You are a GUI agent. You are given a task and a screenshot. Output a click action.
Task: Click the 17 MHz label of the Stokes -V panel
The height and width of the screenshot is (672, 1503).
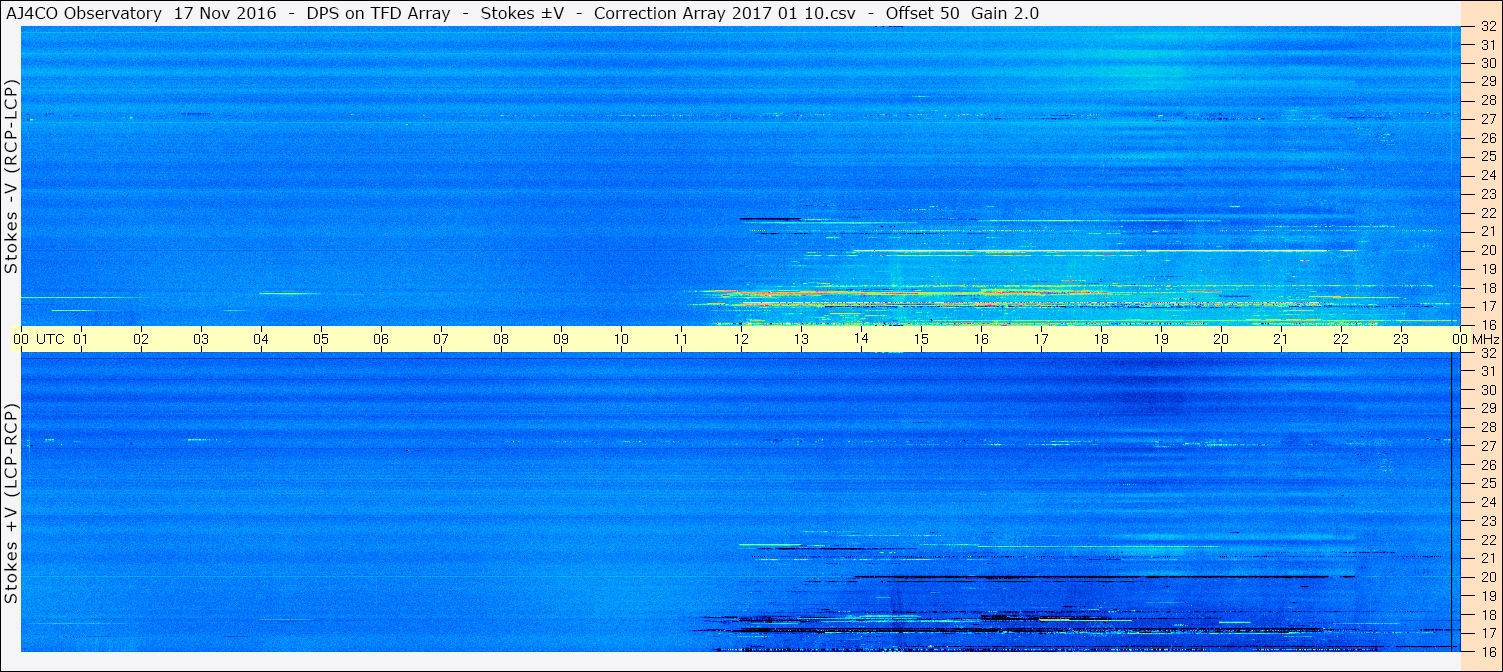[1488, 306]
